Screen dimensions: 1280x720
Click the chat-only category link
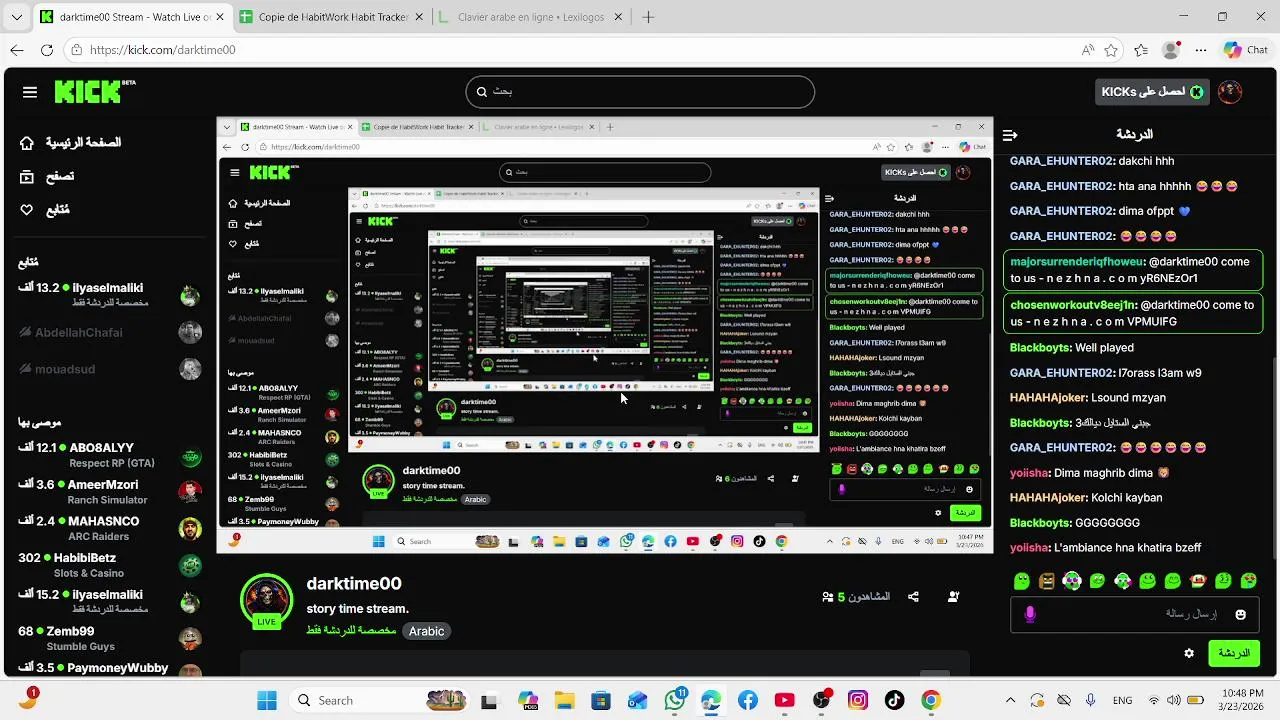click(351, 631)
